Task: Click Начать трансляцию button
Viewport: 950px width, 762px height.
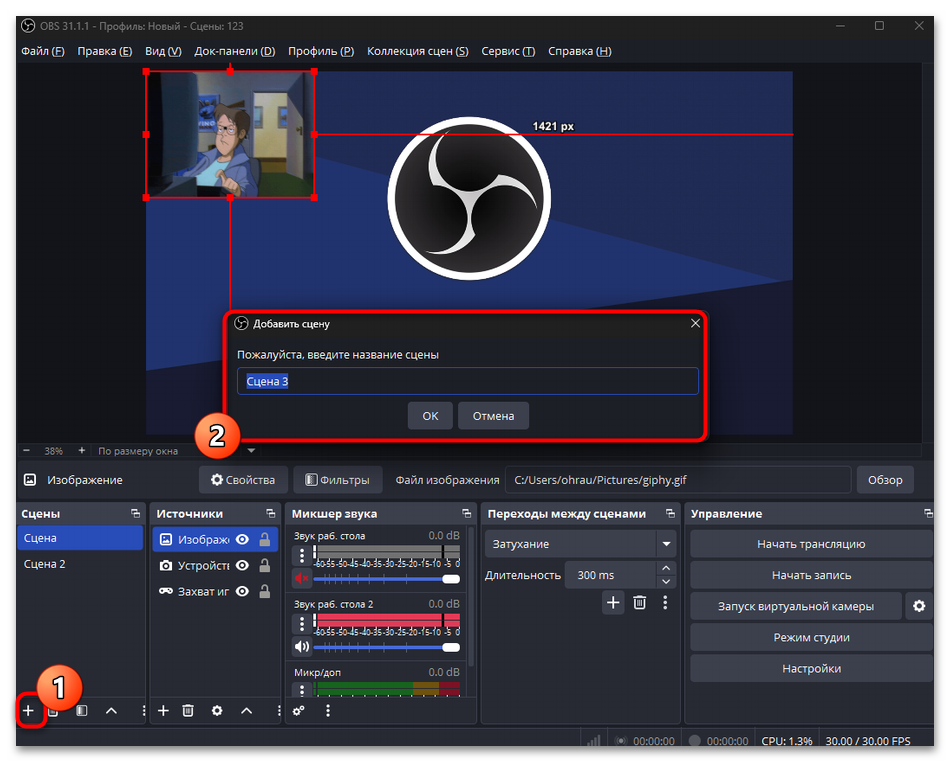Action: 811,544
